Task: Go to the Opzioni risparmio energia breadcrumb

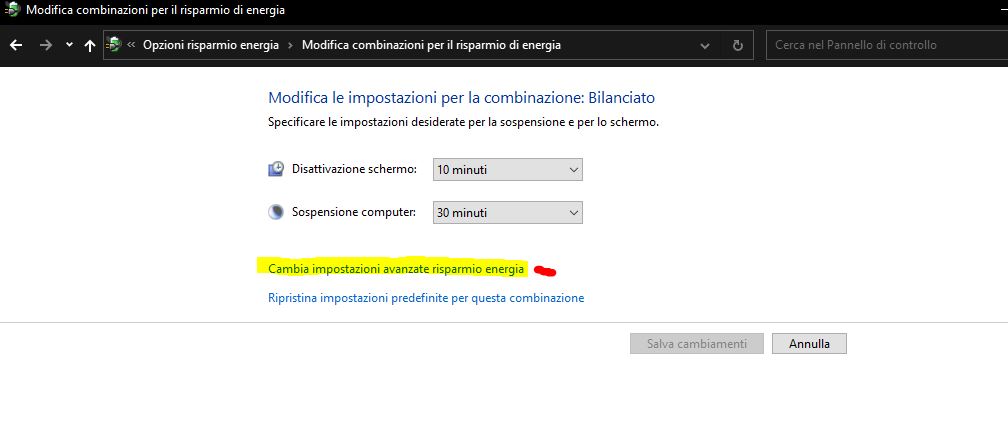Action: tap(211, 45)
